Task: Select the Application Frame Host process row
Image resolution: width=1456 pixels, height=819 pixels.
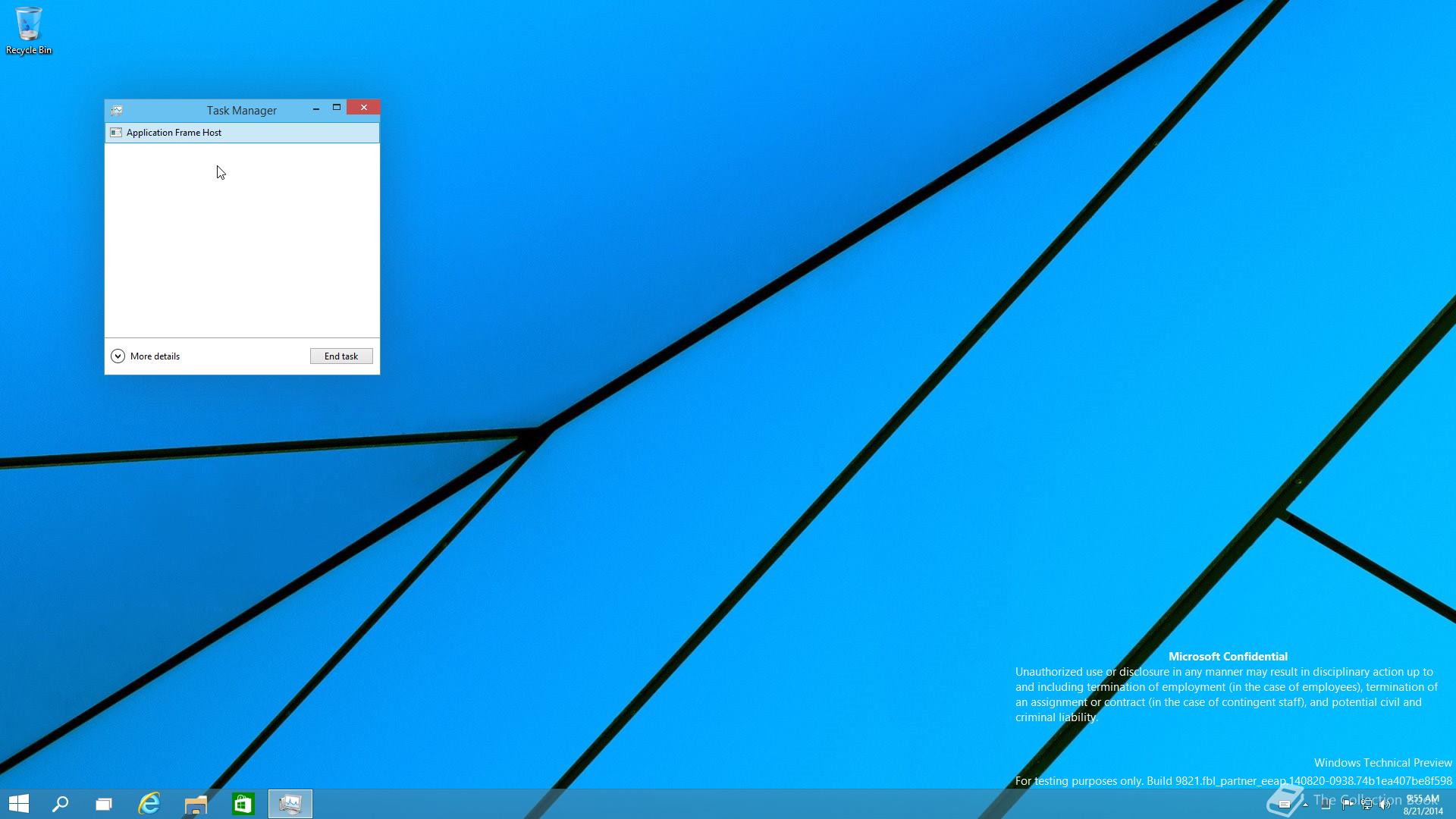Action: 242,133
